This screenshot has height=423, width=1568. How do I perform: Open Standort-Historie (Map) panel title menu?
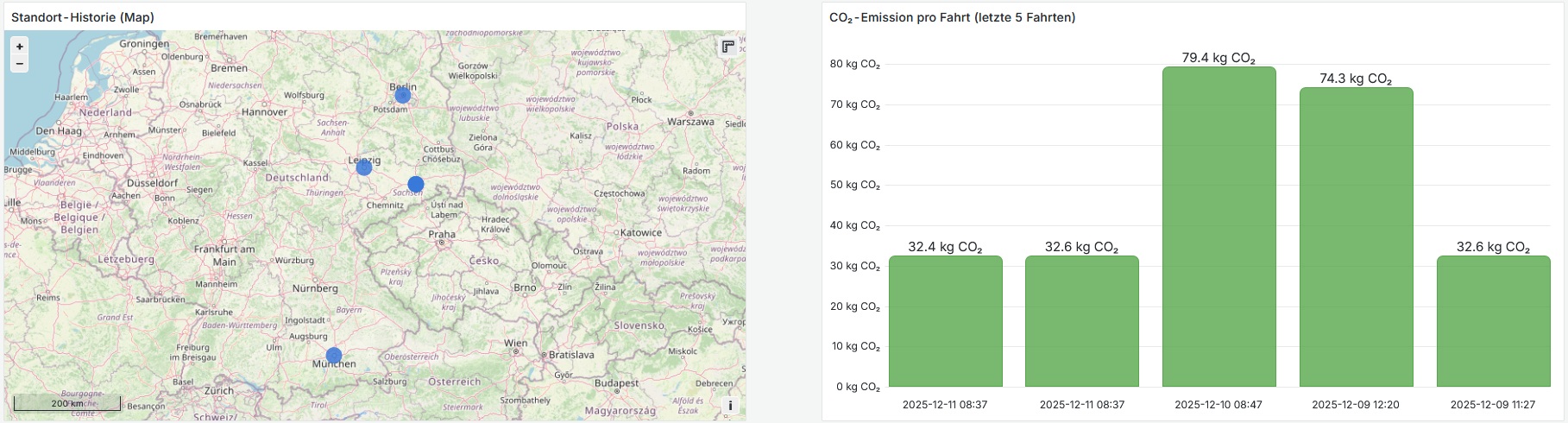tap(83, 17)
